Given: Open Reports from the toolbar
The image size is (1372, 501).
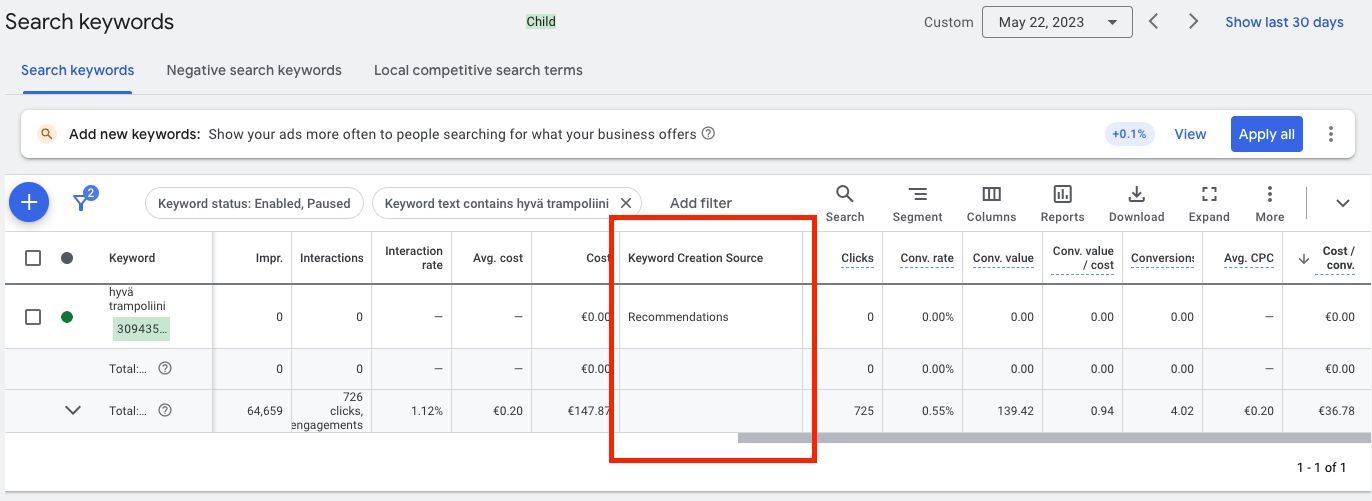Looking at the screenshot, I should pyautogui.click(x=1062, y=203).
